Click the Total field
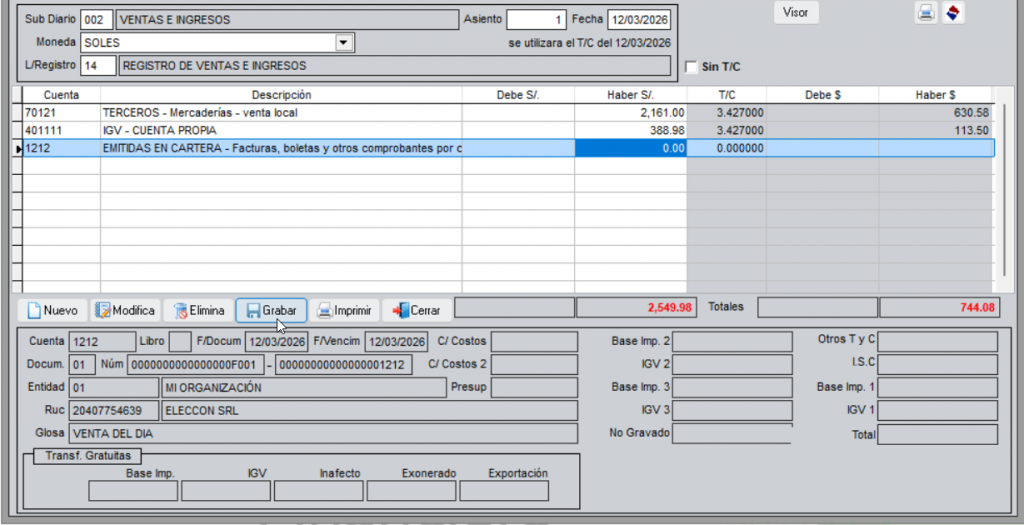 click(x=937, y=435)
